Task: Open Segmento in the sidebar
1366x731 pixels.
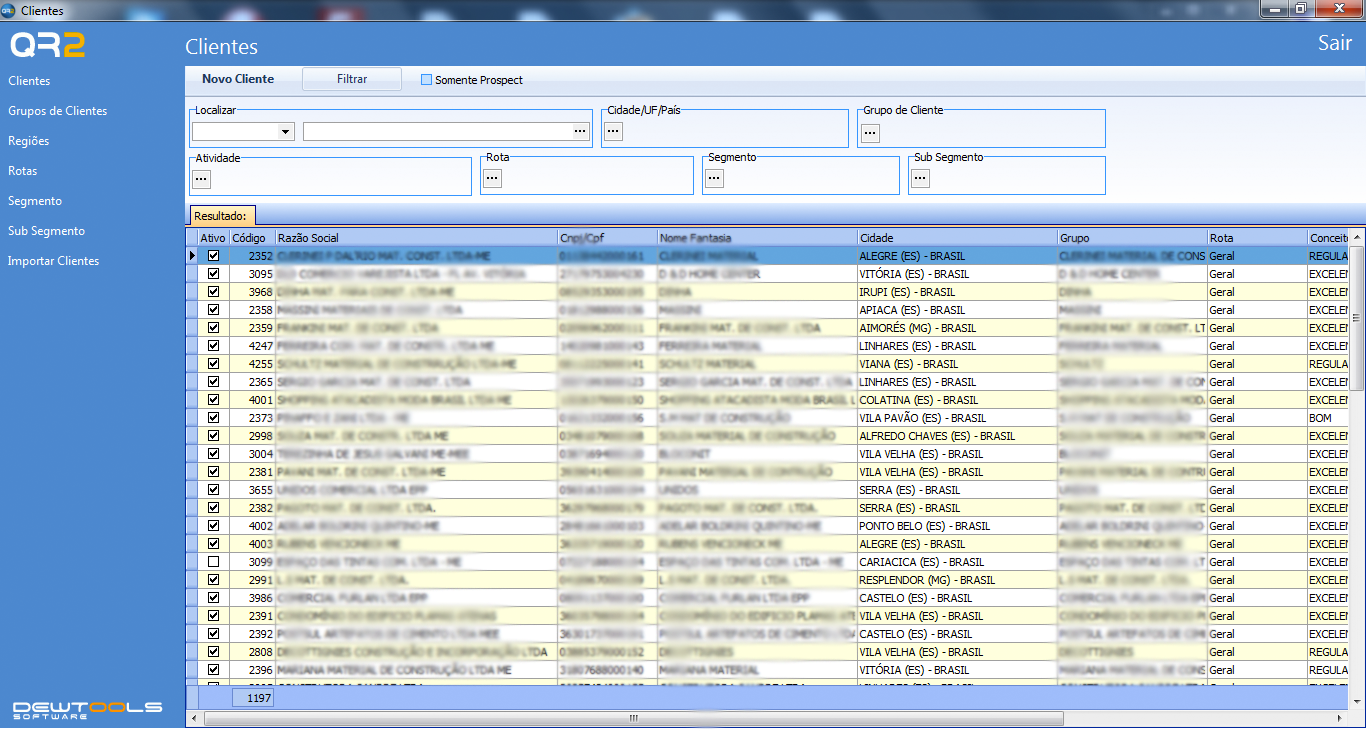Action: [x=35, y=201]
